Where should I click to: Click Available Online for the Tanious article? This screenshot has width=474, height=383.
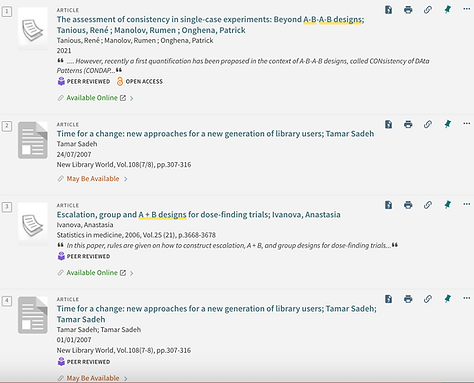pyautogui.click(x=92, y=98)
